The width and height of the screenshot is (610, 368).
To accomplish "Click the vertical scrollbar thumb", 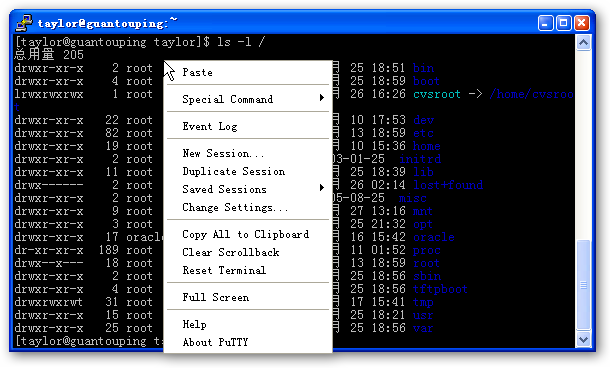I will coord(583,285).
